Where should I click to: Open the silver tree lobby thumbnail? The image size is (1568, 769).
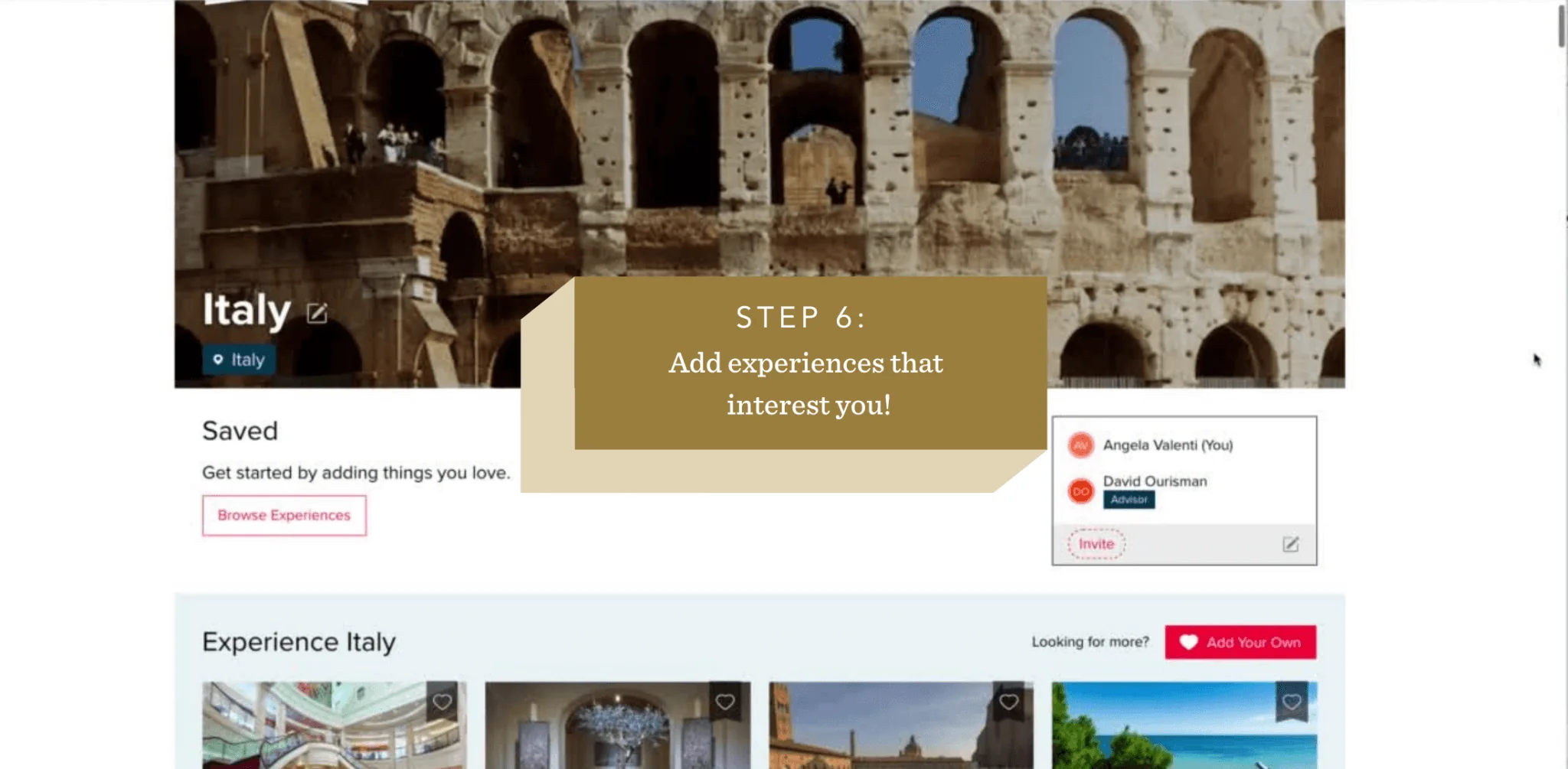pyautogui.click(x=618, y=725)
